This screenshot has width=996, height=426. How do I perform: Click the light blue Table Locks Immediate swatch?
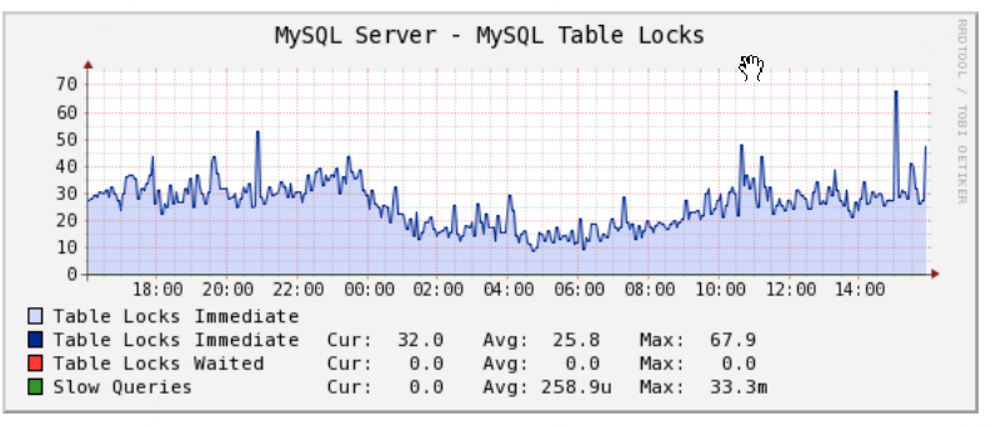pos(35,316)
